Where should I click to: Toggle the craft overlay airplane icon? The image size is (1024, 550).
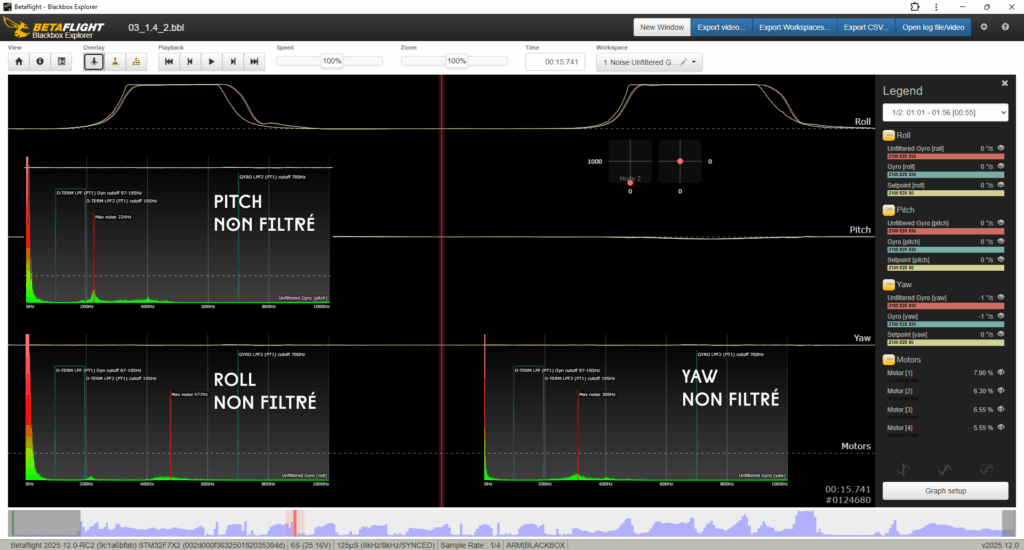tap(93, 62)
